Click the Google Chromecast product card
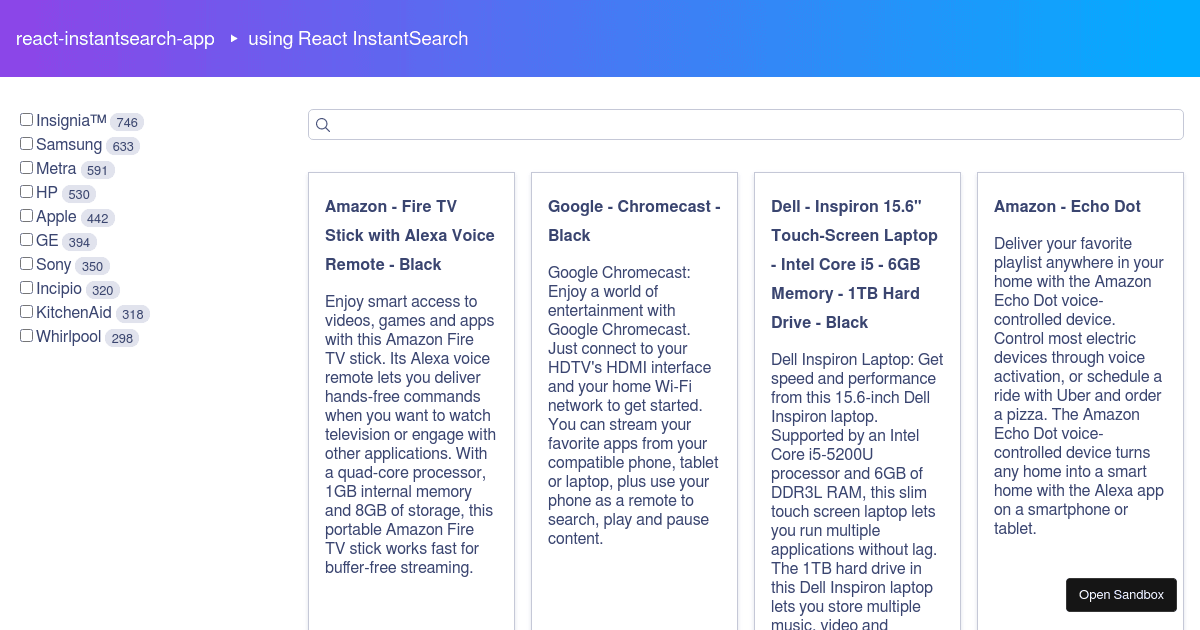Image resolution: width=1200 pixels, height=630 pixels. (x=634, y=400)
